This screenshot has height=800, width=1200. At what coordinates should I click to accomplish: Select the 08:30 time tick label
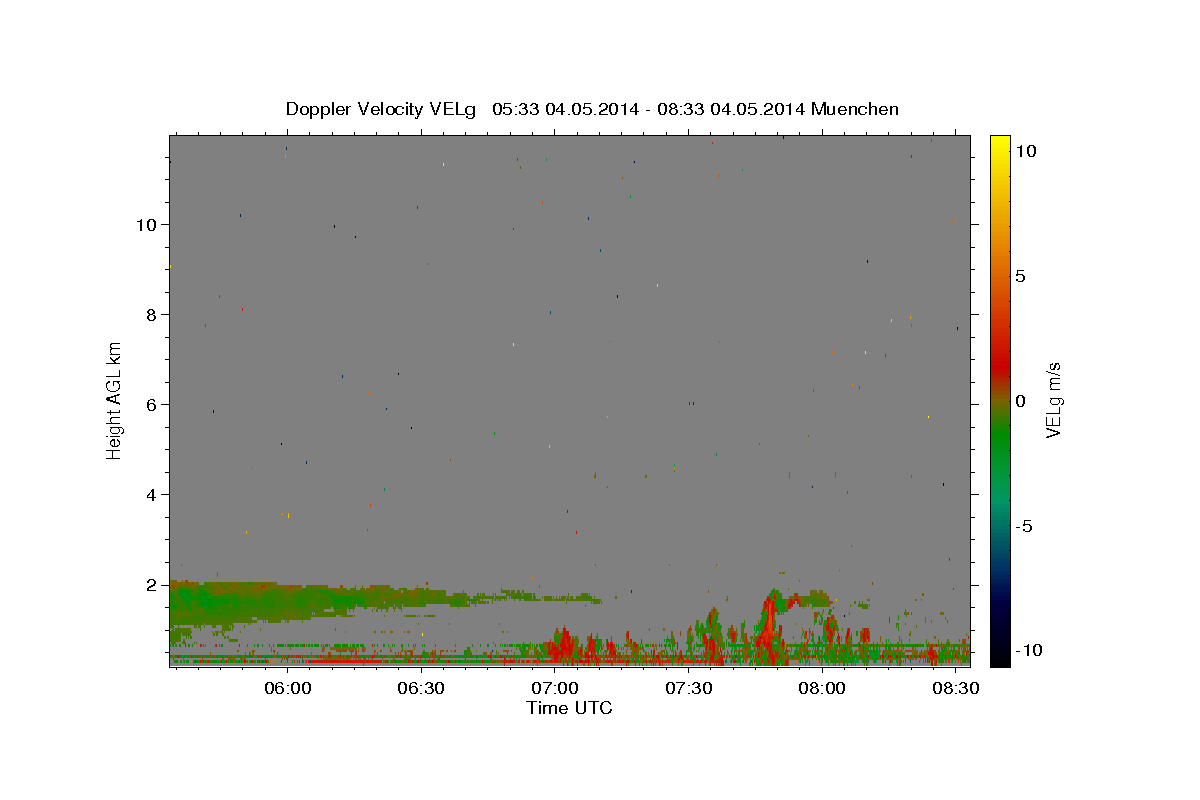point(956,689)
